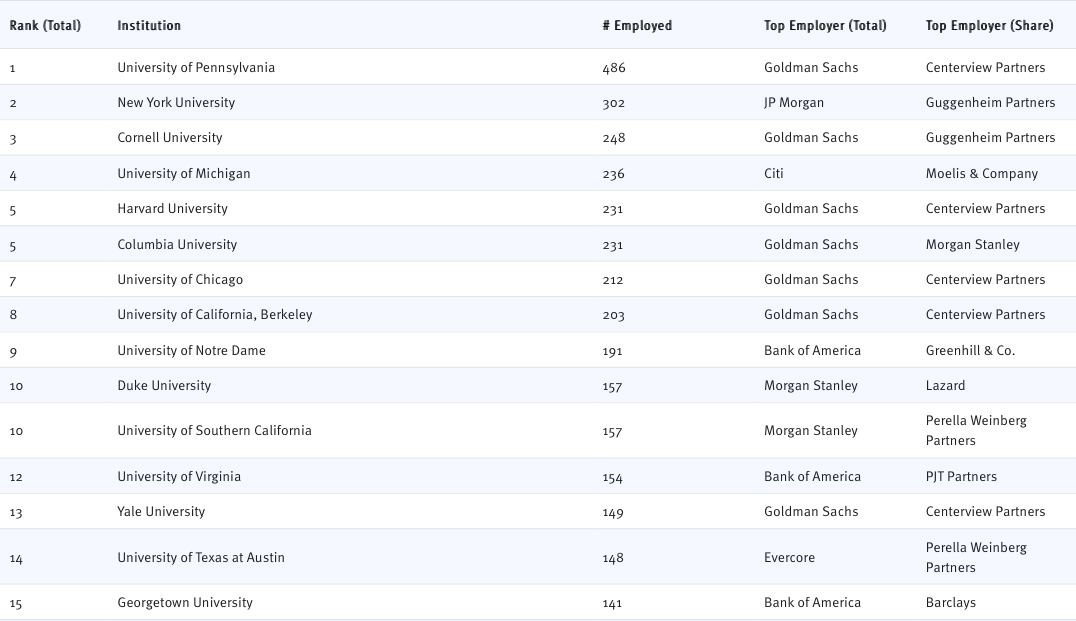Open University of Pennsylvania entry
The width and height of the screenshot is (1076, 621).
[196, 67]
